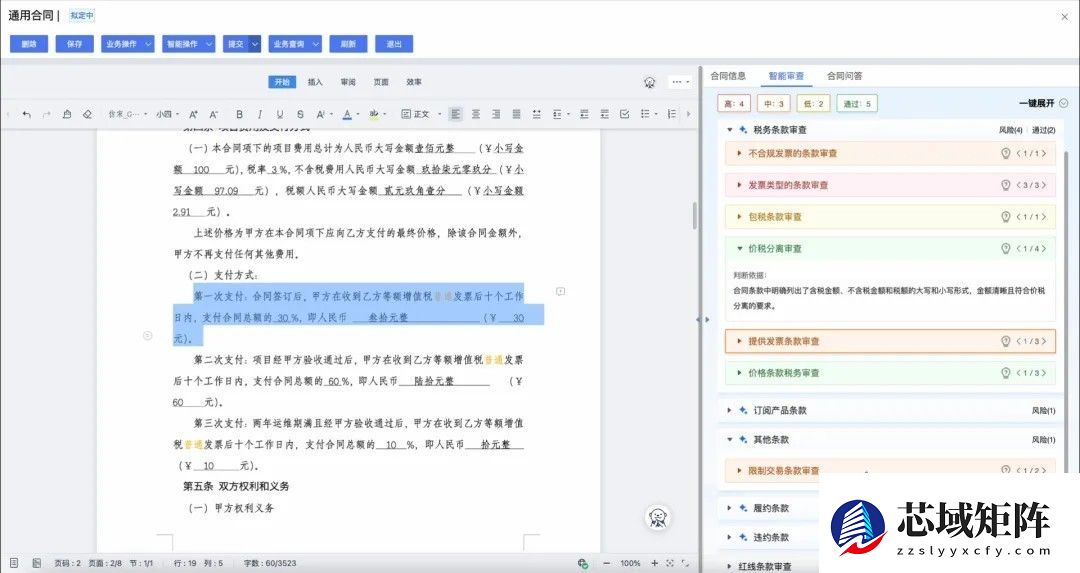Open the font name dropdown
Image resolution: width=1080 pixels, height=573 pixels.
(127, 114)
